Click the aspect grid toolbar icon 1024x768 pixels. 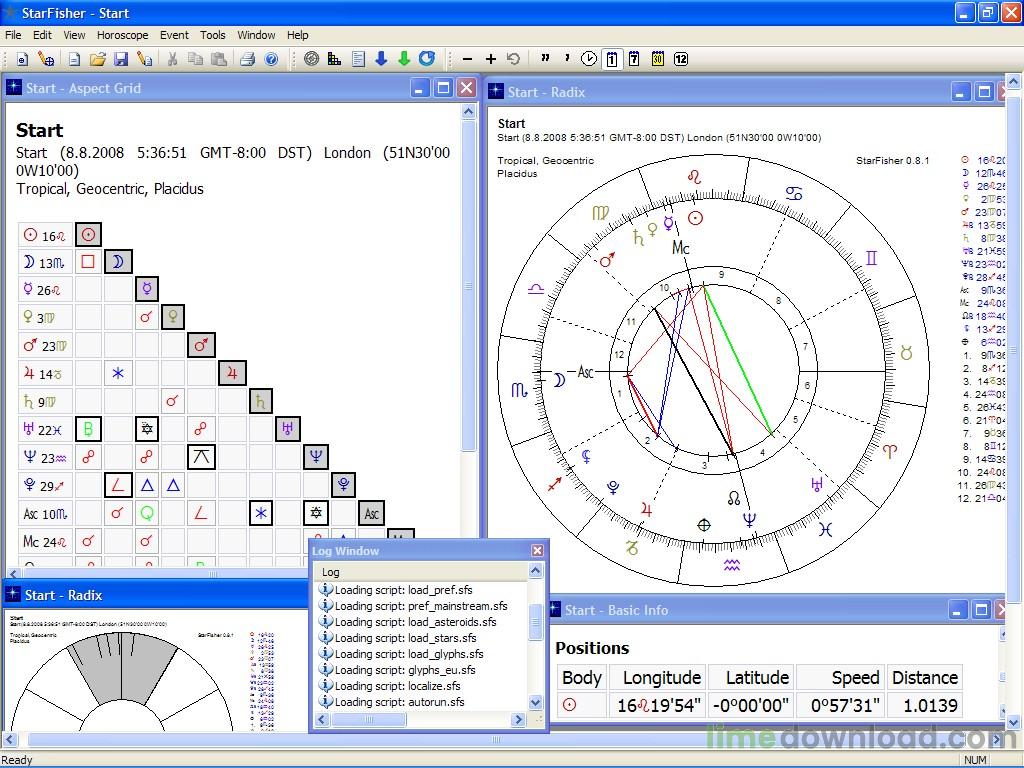coord(335,59)
